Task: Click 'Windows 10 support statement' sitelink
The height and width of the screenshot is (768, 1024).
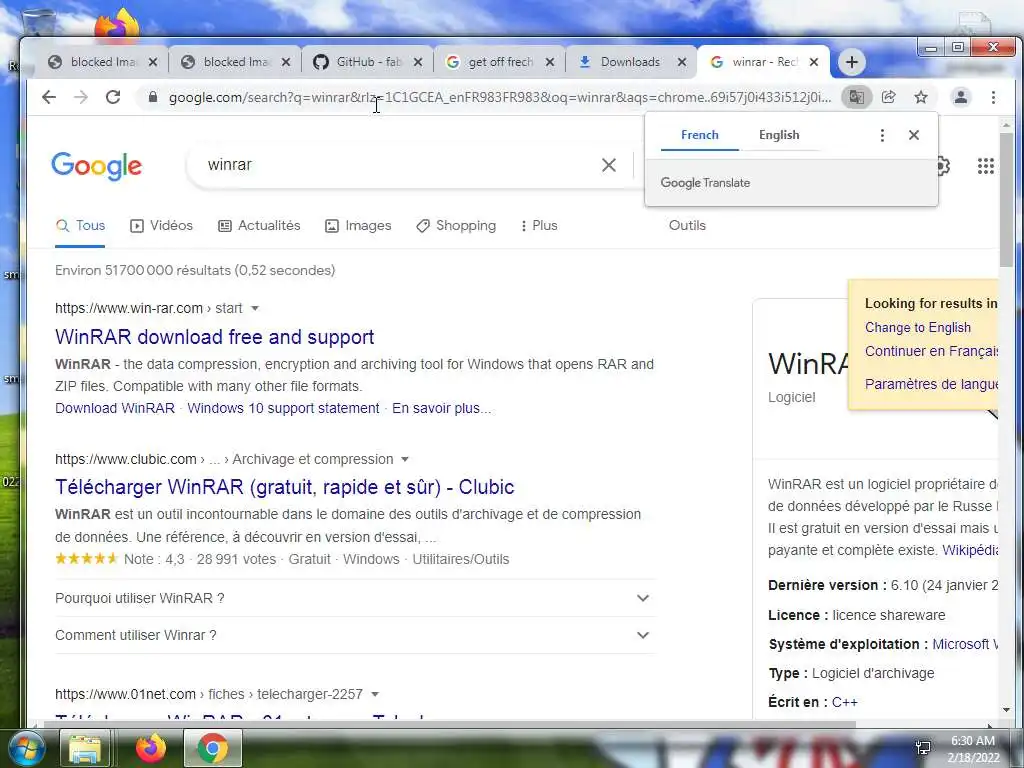Action: pyautogui.click(x=283, y=408)
